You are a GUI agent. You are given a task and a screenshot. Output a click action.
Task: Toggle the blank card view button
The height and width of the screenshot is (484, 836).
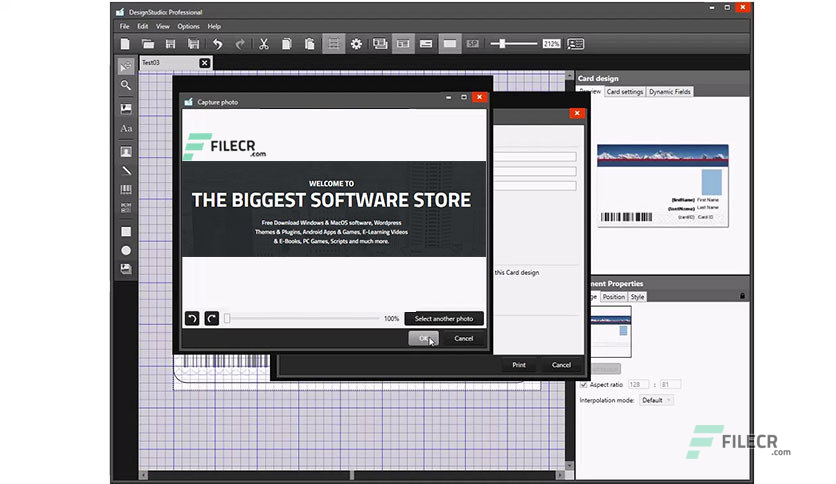(450, 44)
